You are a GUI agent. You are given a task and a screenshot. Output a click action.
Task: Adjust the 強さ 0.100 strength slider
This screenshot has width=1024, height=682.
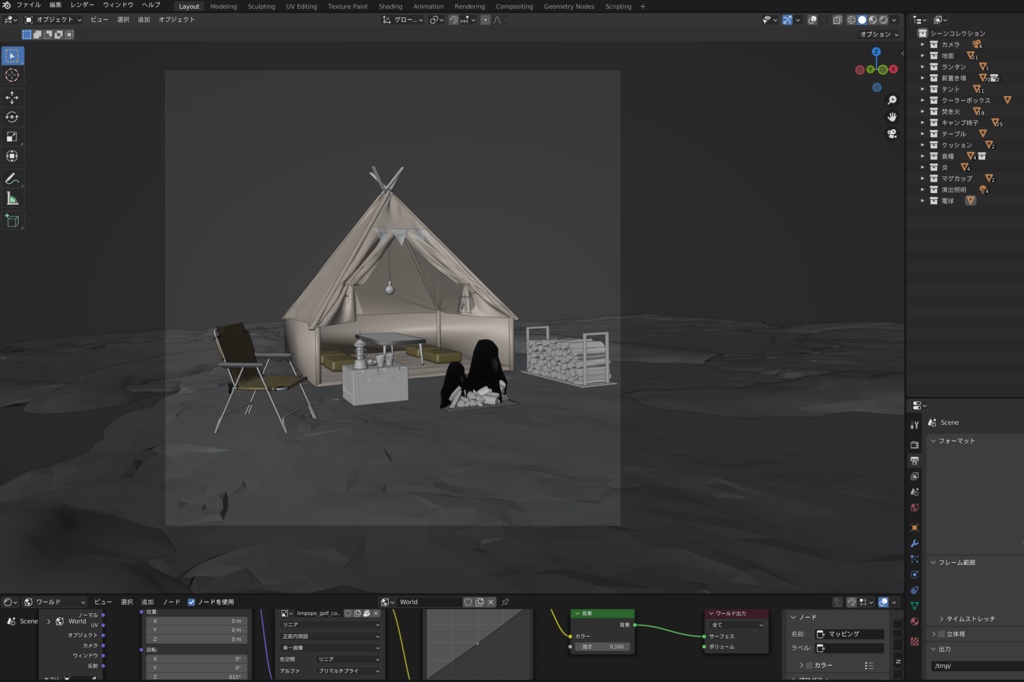tap(603, 647)
